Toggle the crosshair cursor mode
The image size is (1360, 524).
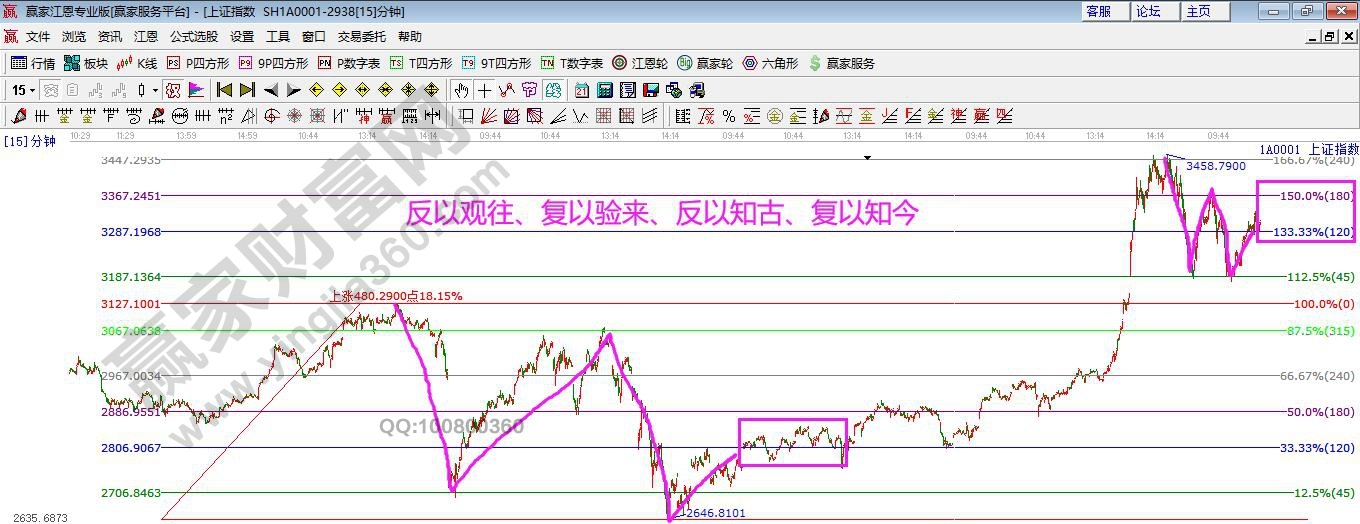pos(484,90)
